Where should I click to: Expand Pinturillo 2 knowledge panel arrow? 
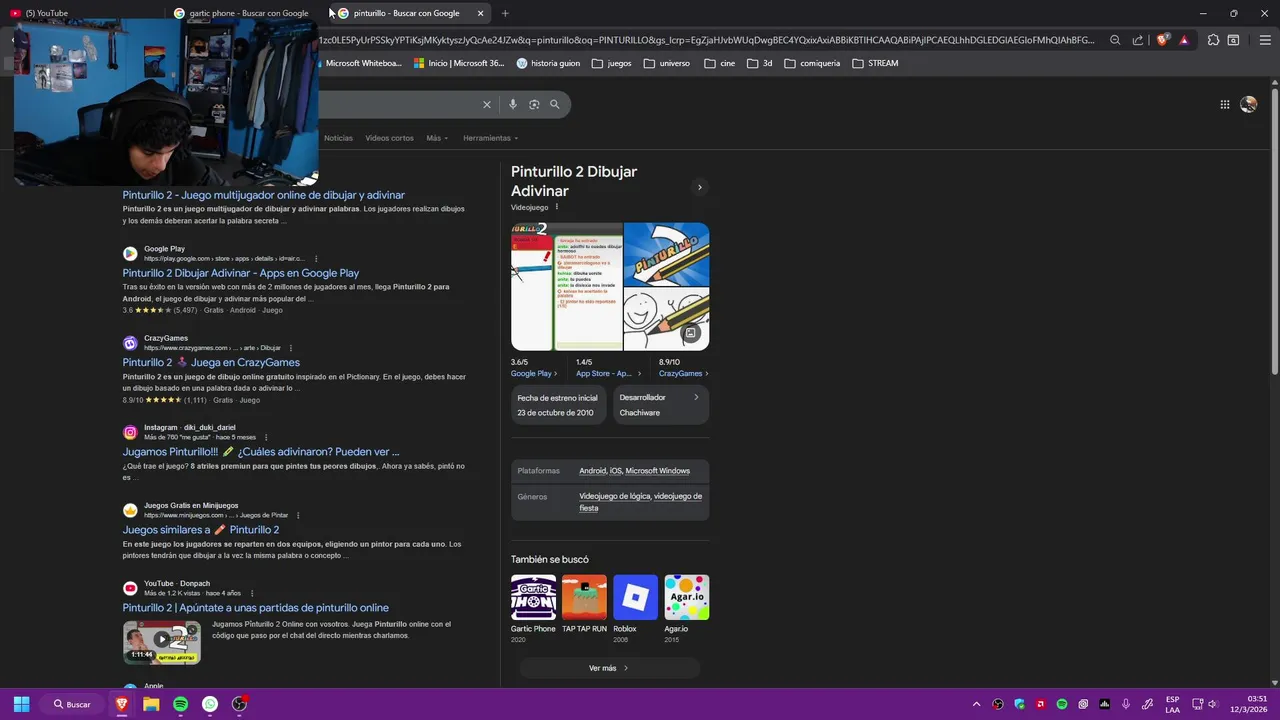[699, 187]
